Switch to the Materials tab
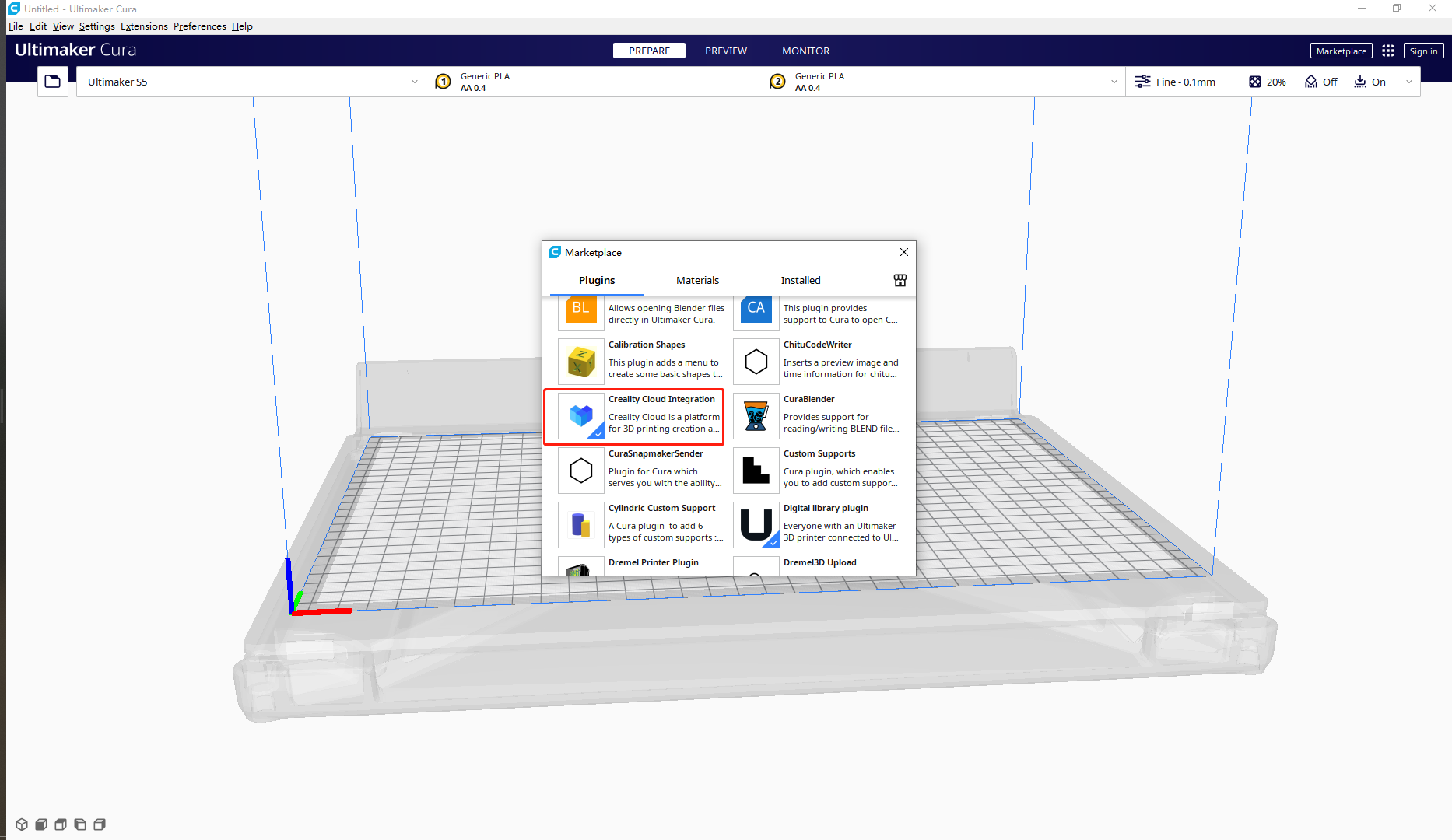1452x840 pixels. click(697, 280)
